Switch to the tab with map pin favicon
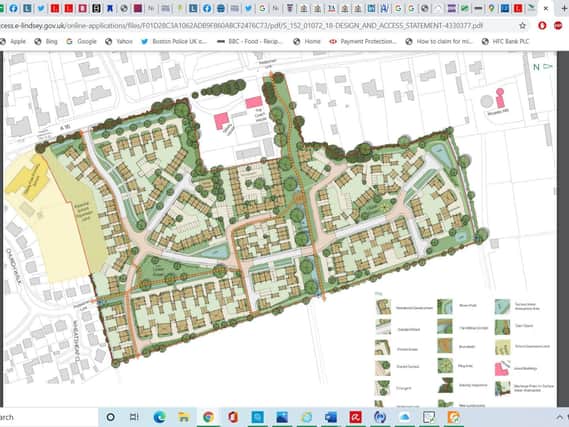 [x=491, y=8]
